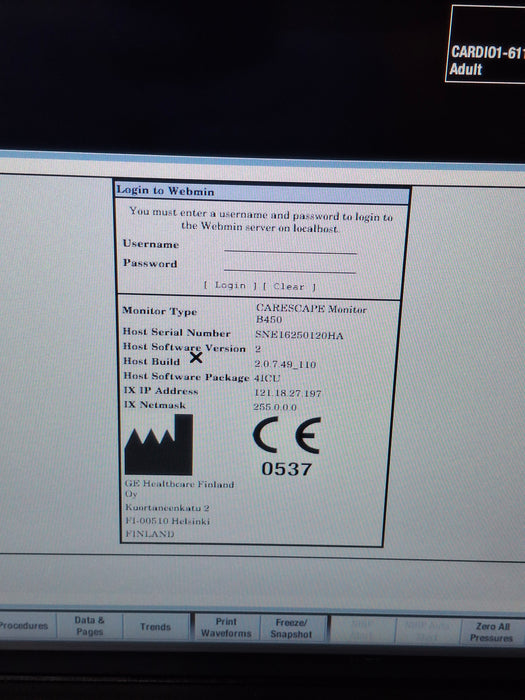Open the Procedures menu key
Viewport: 525px width, 700px height.
click(26, 625)
